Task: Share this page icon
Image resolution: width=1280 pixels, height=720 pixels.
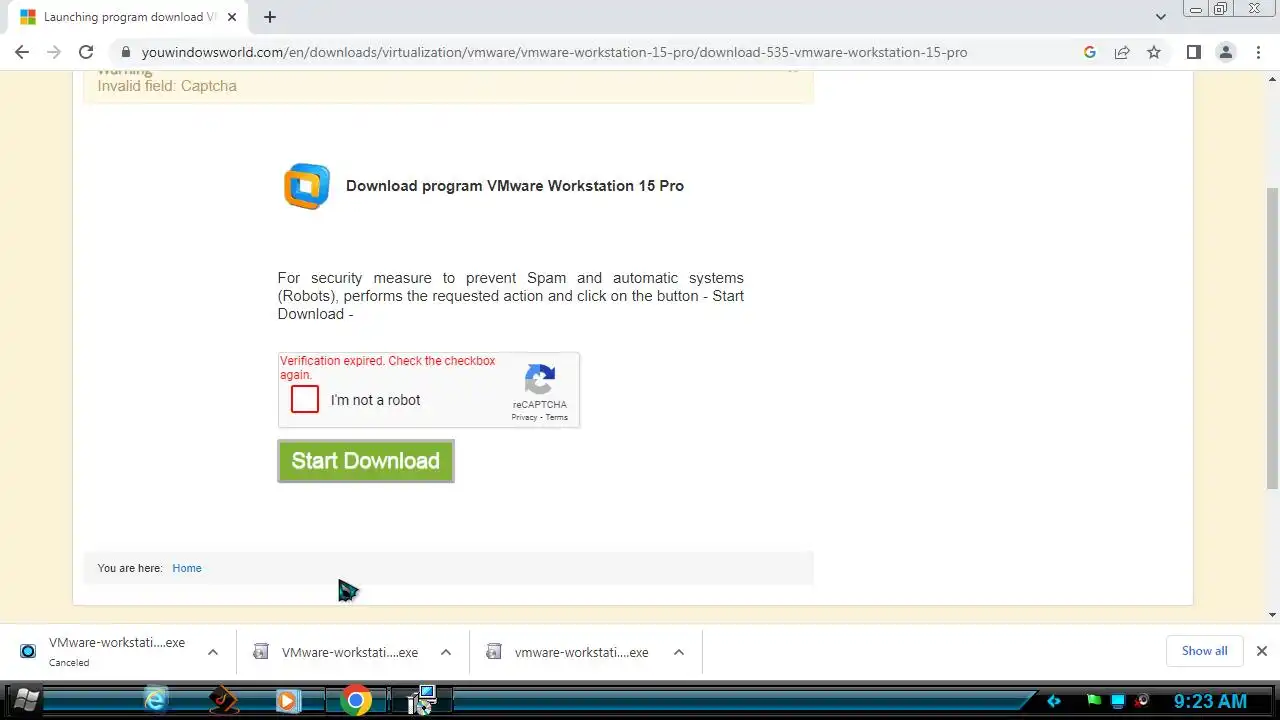Action: [1122, 52]
